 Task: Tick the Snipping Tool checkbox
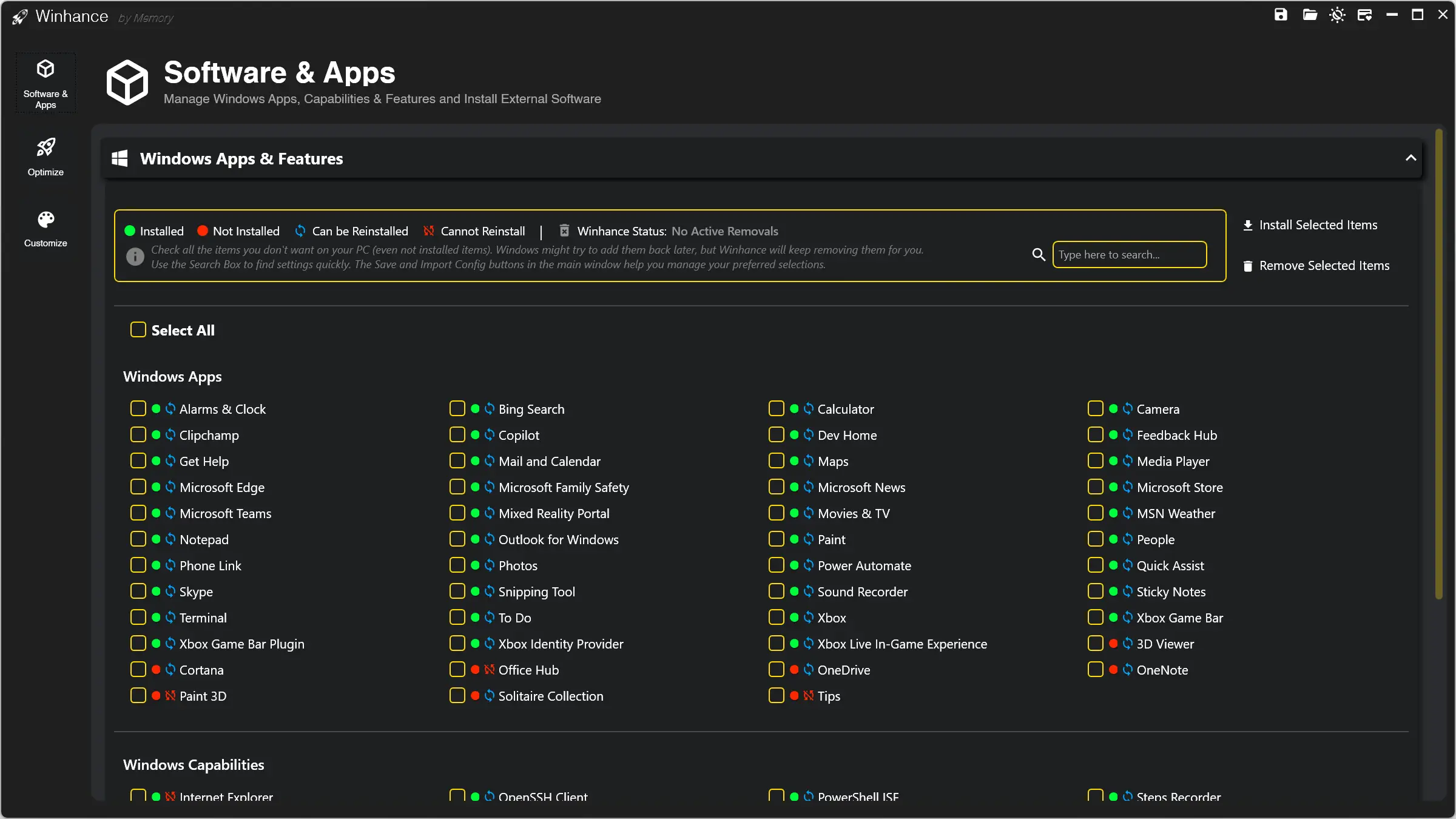(457, 591)
